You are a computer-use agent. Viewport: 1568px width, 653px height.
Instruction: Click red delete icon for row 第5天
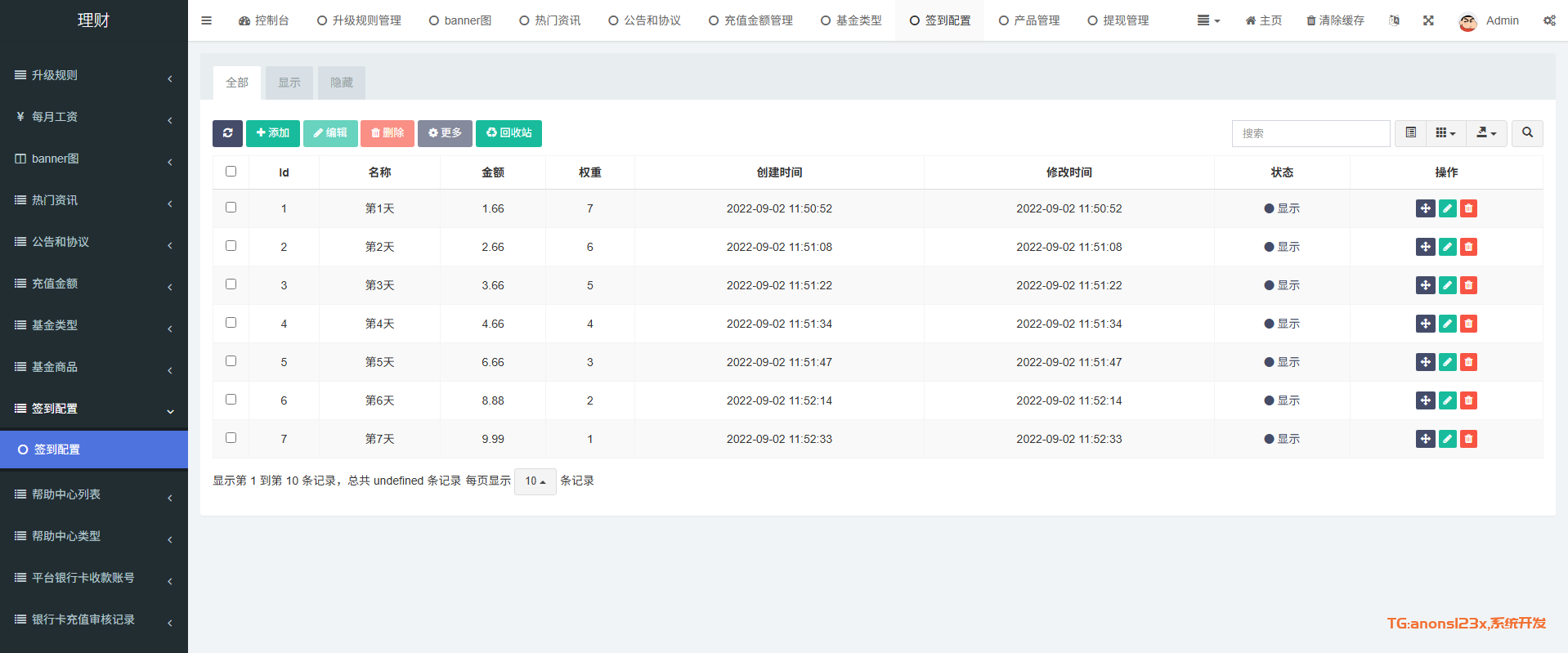(x=1468, y=362)
